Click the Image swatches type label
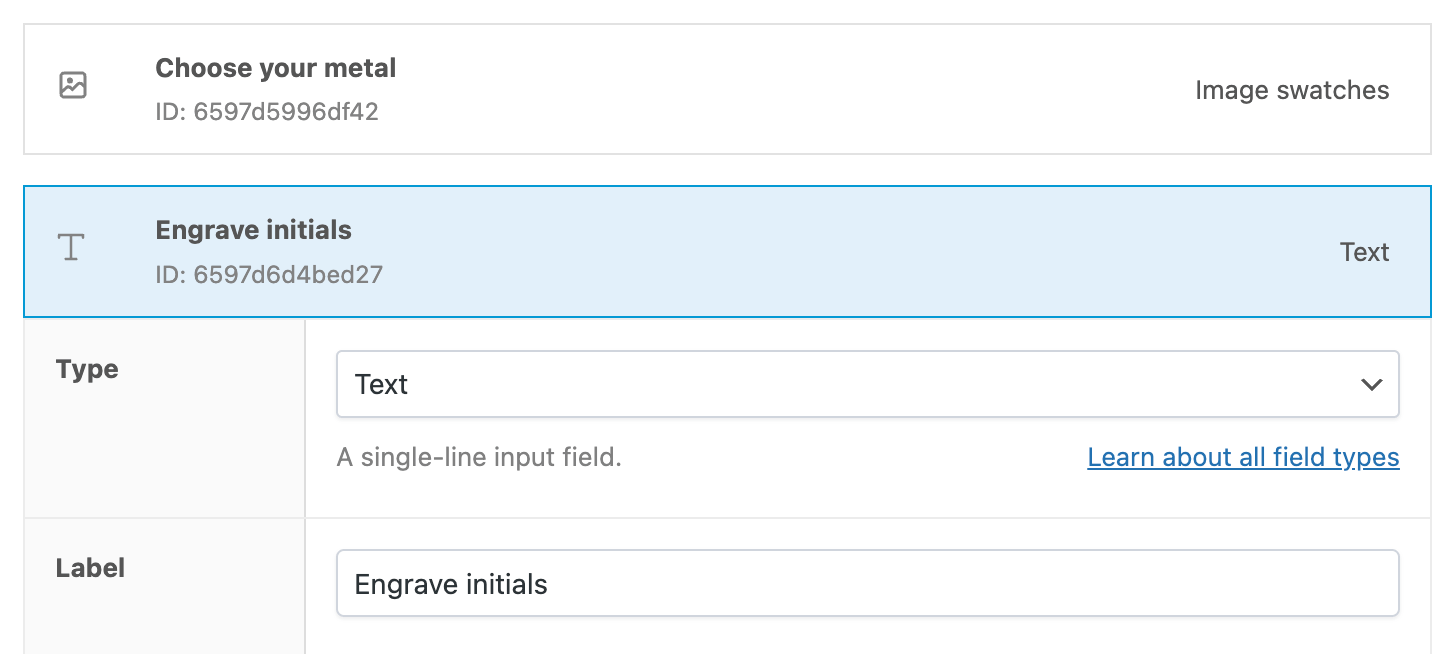This screenshot has height=654, width=1456. click(1292, 90)
